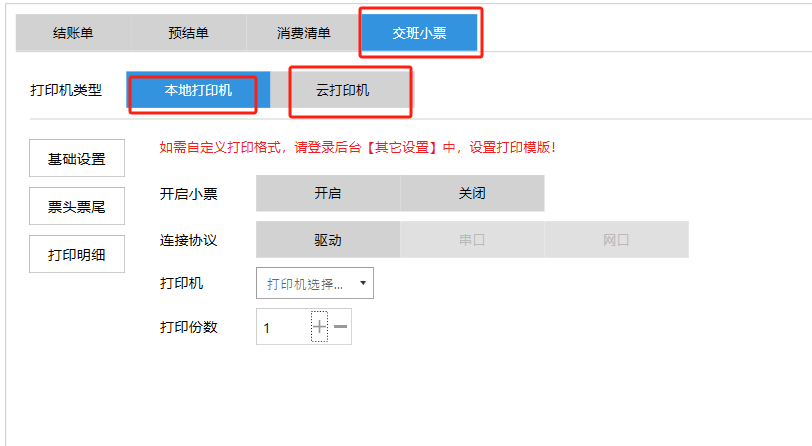
Task: Open 票头票尾 settings
Action: point(77,207)
